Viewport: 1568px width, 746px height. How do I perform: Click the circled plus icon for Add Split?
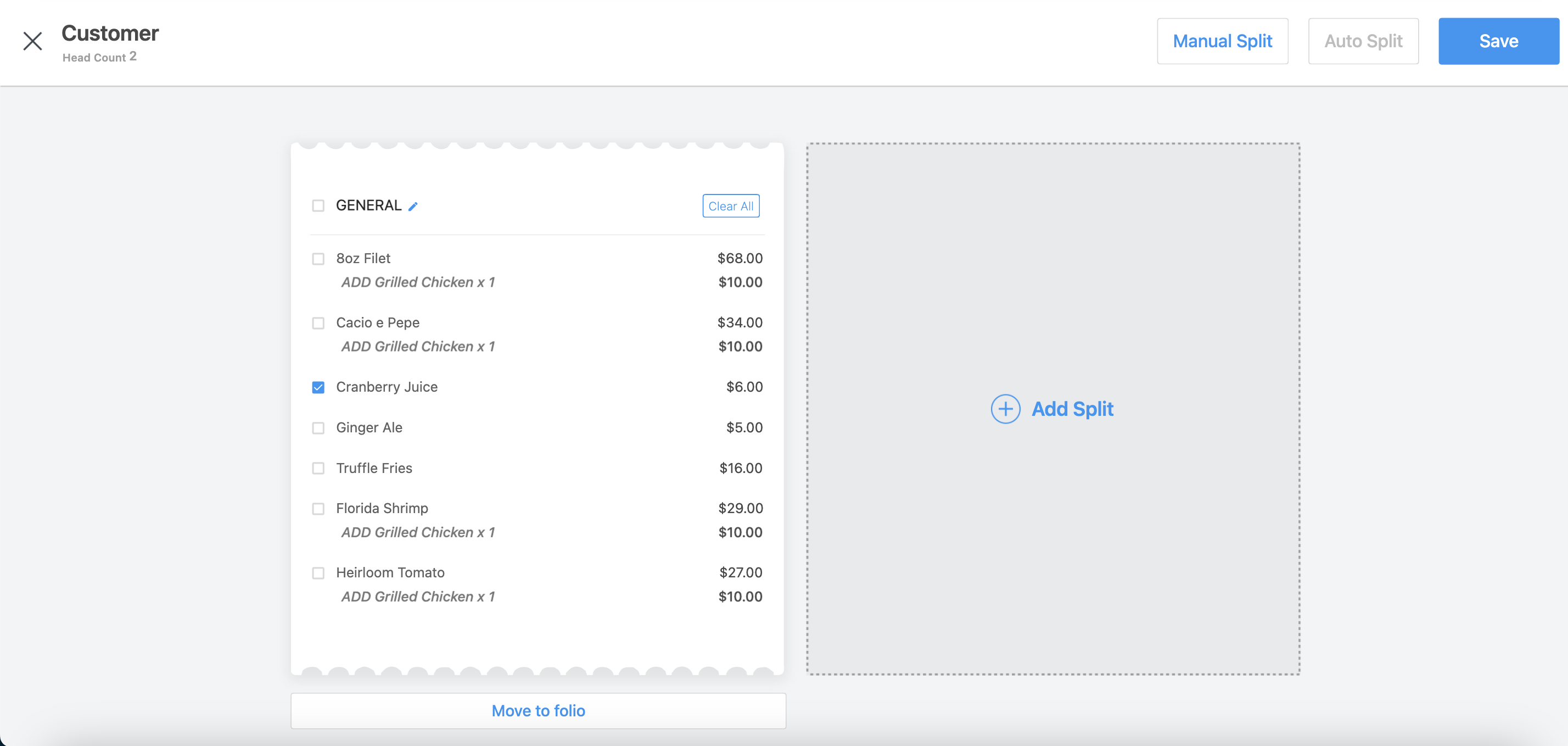point(1005,409)
